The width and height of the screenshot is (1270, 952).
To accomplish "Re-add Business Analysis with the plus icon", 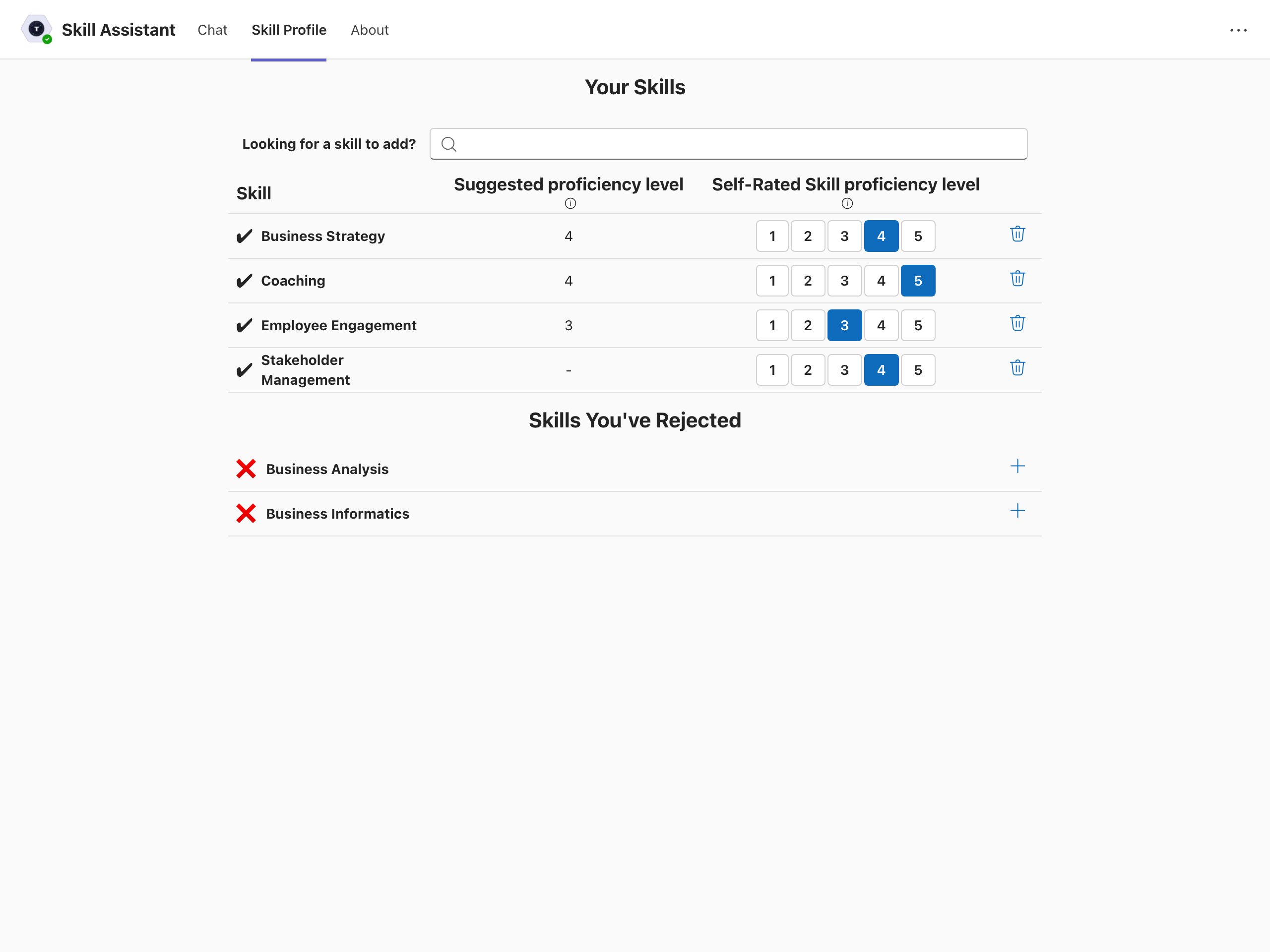I will [x=1017, y=466].
